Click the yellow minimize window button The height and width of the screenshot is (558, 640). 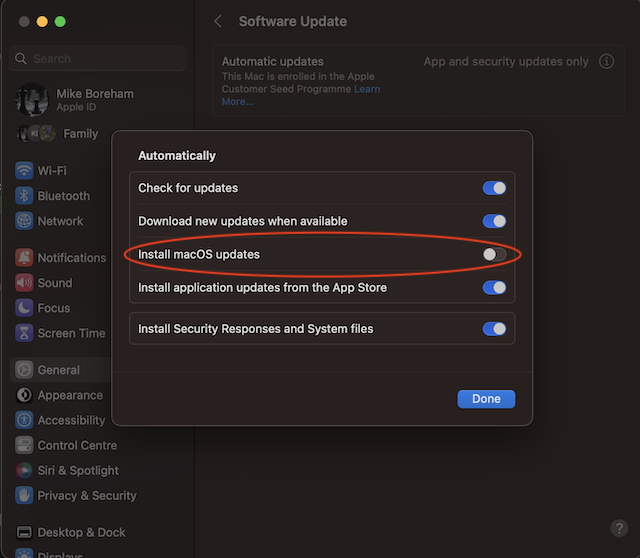[x=42, y=21]
